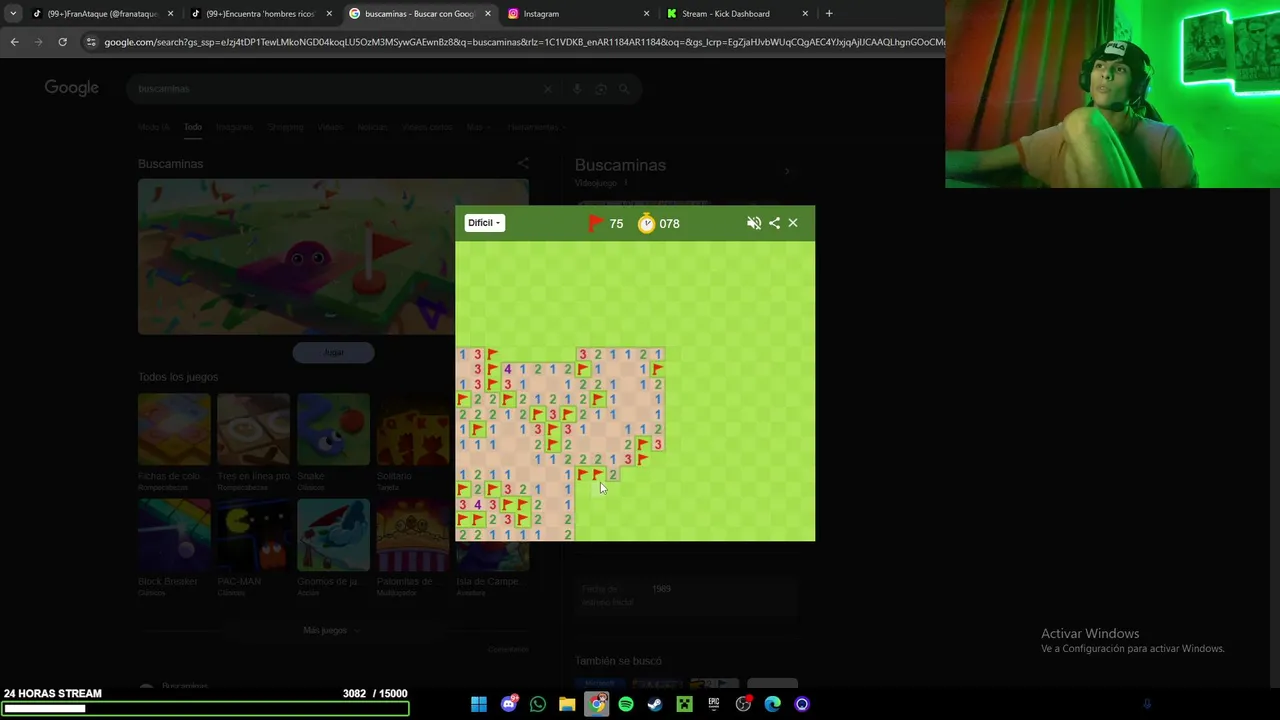1280x720 pixels.
Task: Share the Buscaminas result card
Action: coord(523,163)
